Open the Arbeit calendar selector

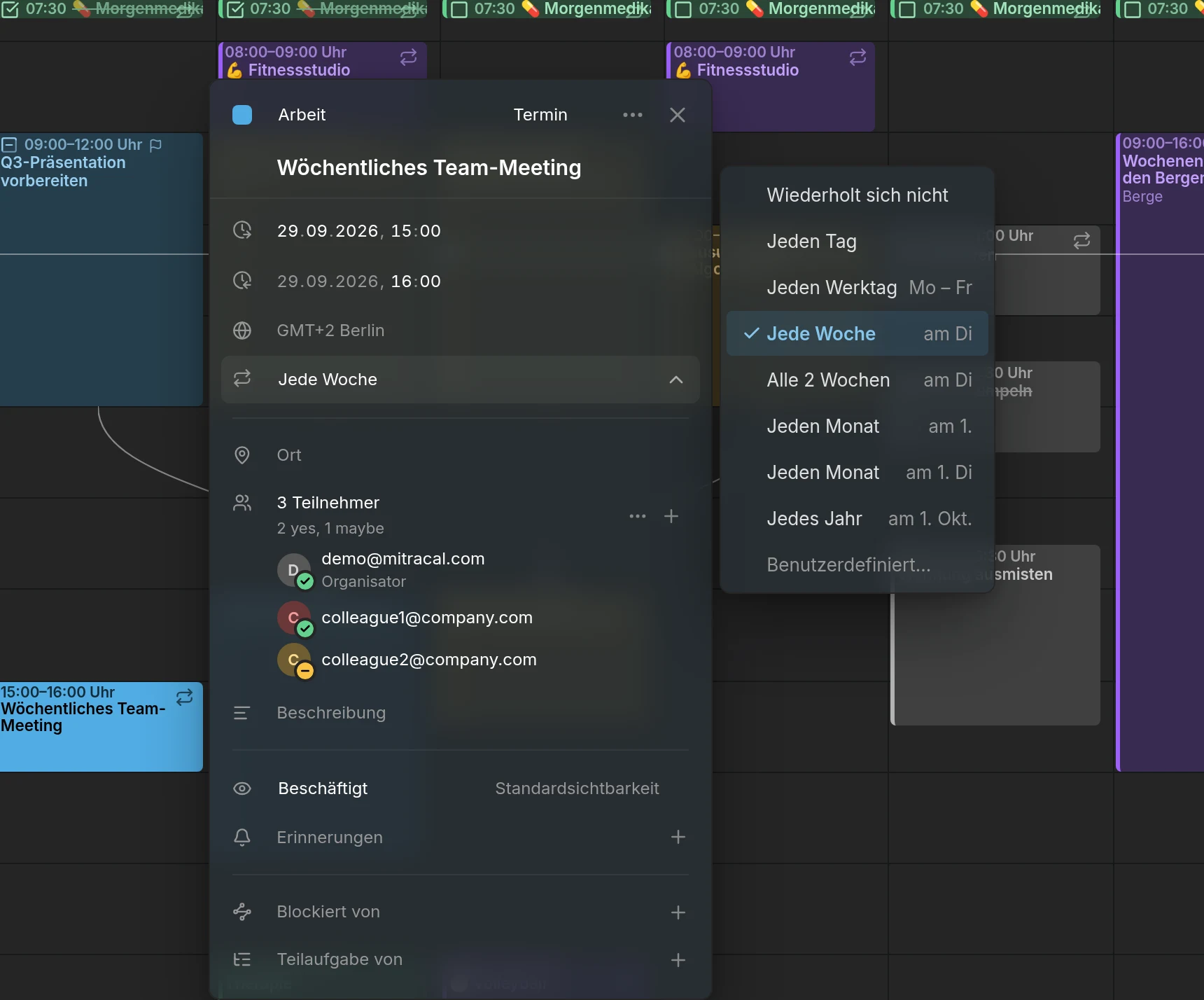[x=302, y=115]
